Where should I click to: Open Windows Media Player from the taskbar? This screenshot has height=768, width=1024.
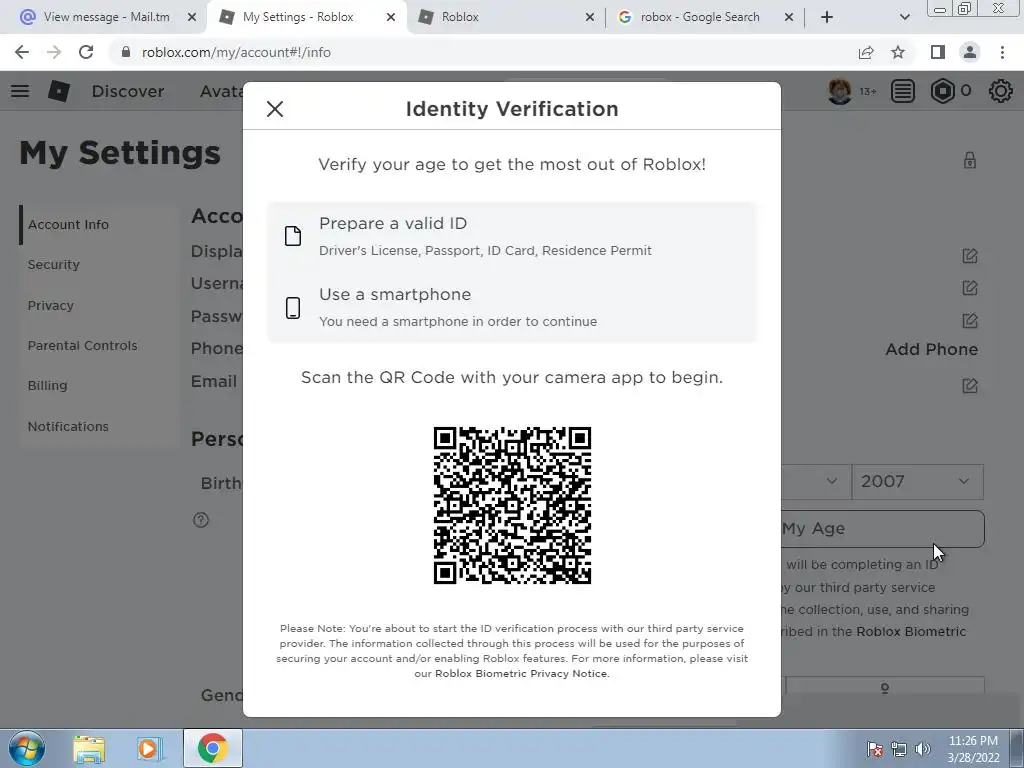tap(148, 748)
